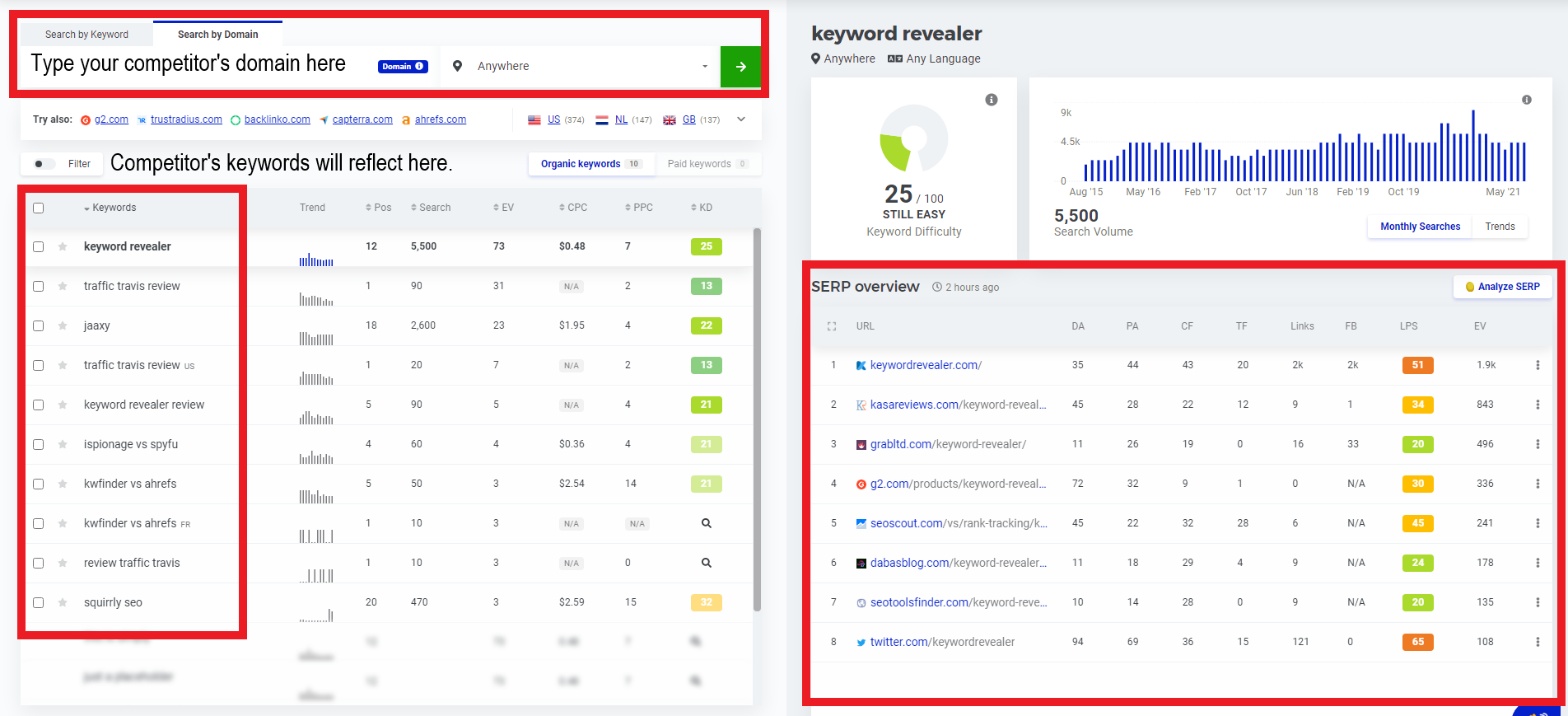
Task: Open options menu for seoscout.com result
Action: (x=1538, y=523)
